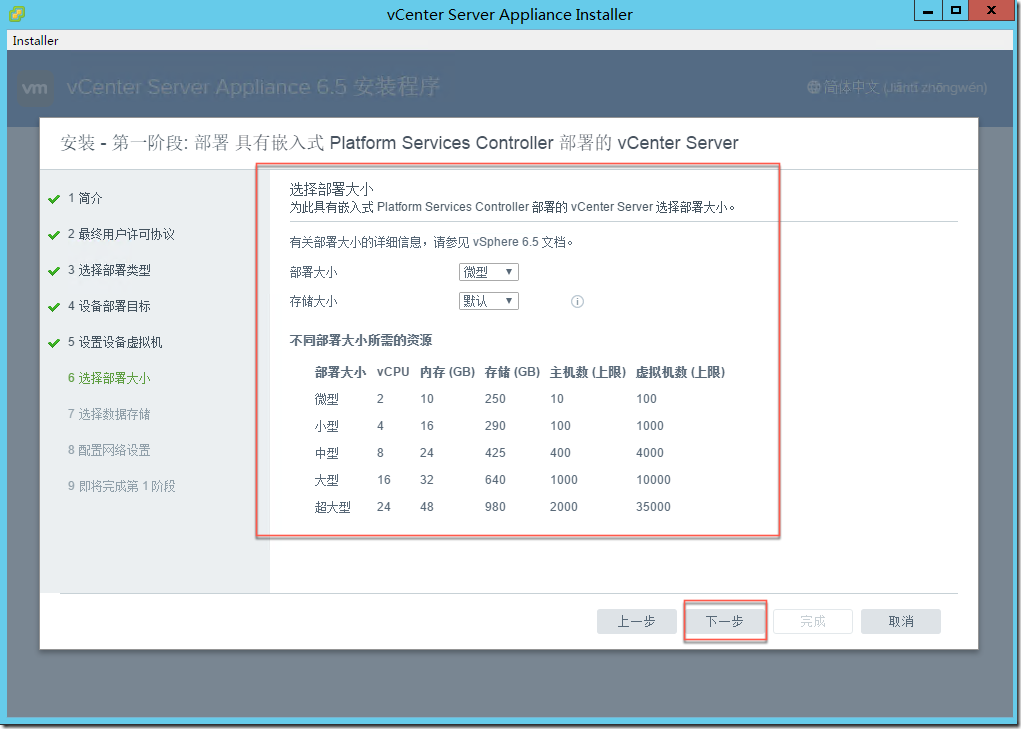The image size is (1021, 729).
Task: Maximize the installer window
Action: point(955,10)
